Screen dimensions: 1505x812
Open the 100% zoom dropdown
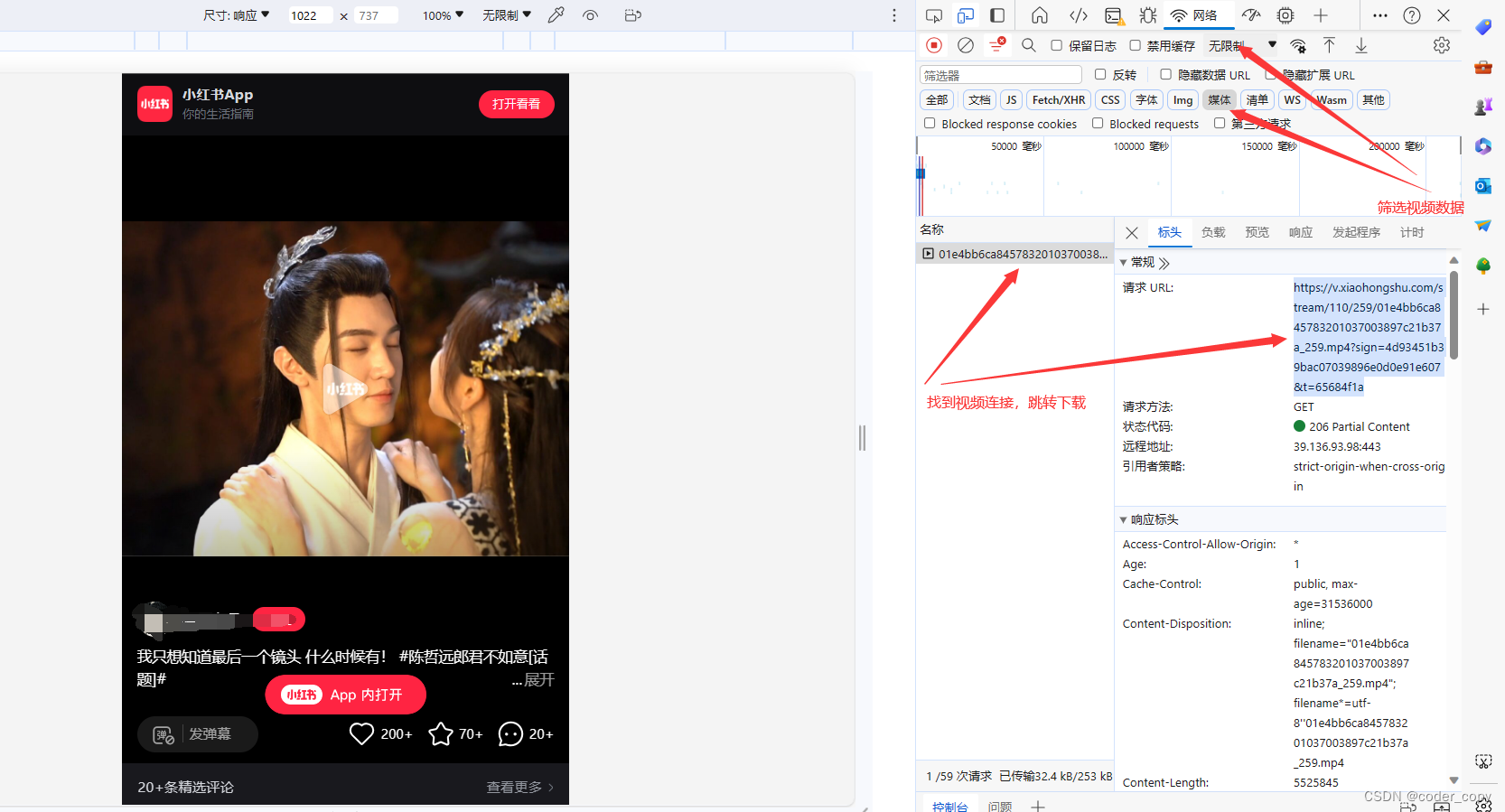point(443,15)
